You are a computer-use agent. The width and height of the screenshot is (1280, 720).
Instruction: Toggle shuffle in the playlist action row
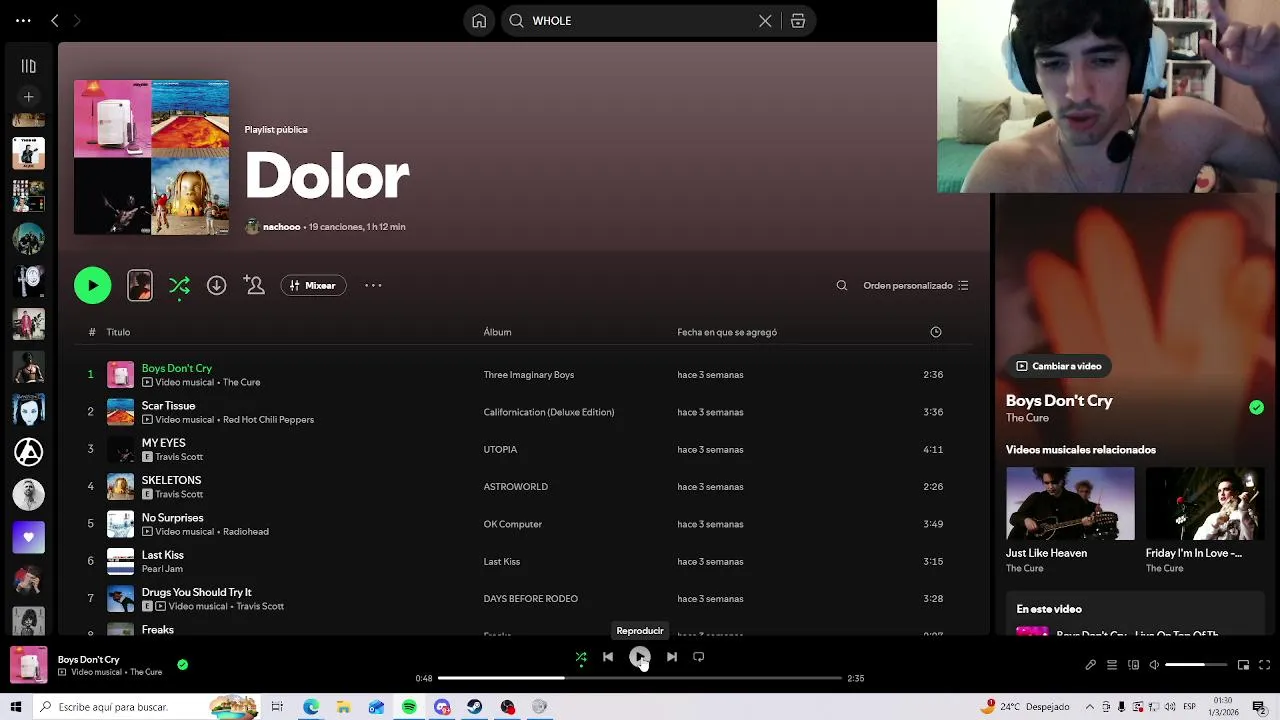179,286
